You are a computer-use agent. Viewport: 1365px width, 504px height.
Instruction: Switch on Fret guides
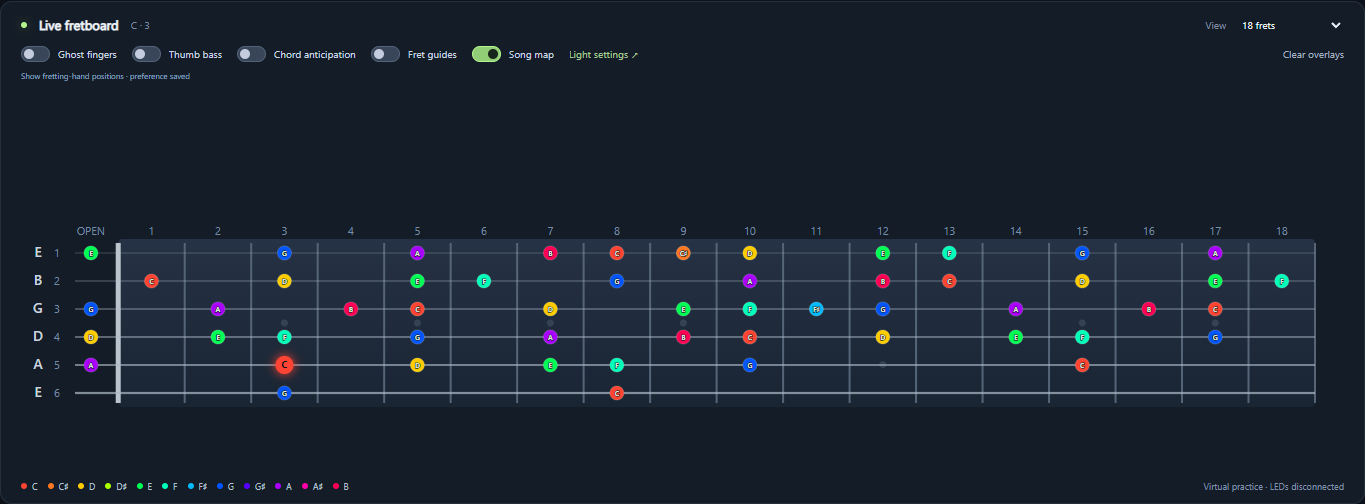pos(385,54)
